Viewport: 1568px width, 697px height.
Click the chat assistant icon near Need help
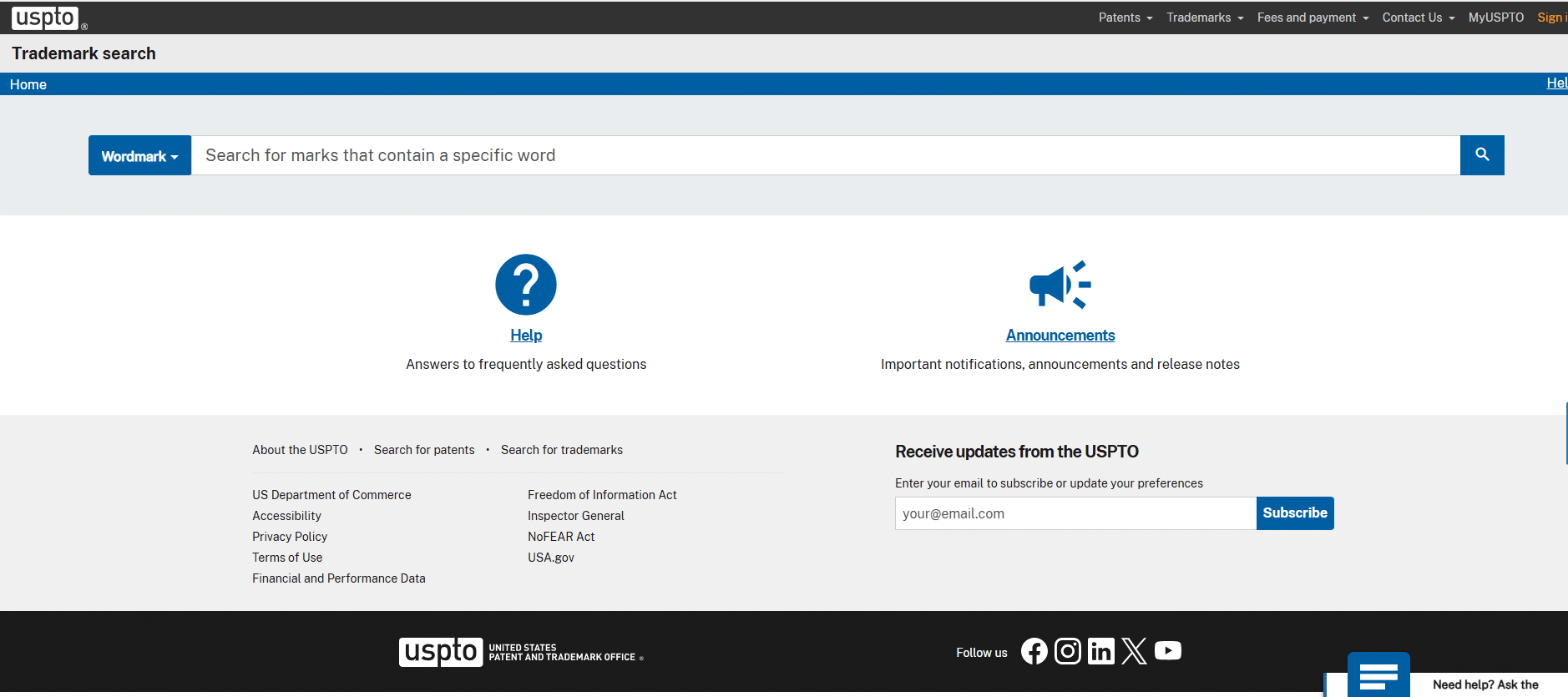[1378, 674]
